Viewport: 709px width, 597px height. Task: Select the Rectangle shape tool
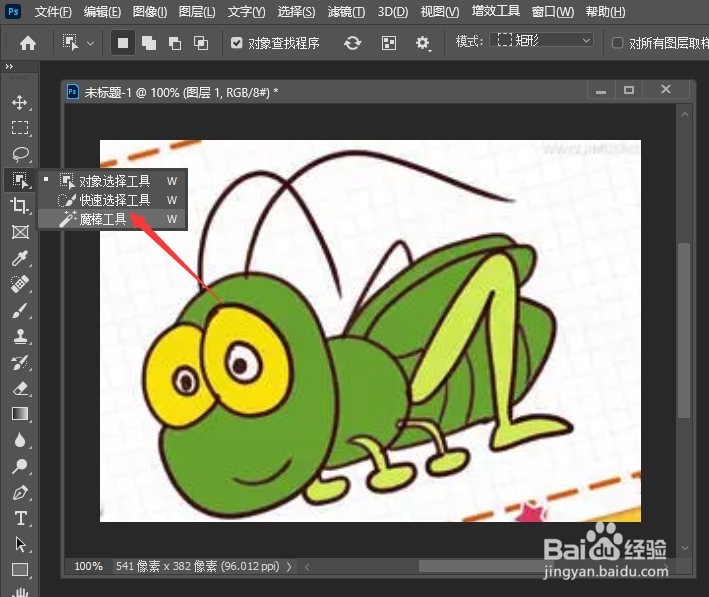coord(19,570)
